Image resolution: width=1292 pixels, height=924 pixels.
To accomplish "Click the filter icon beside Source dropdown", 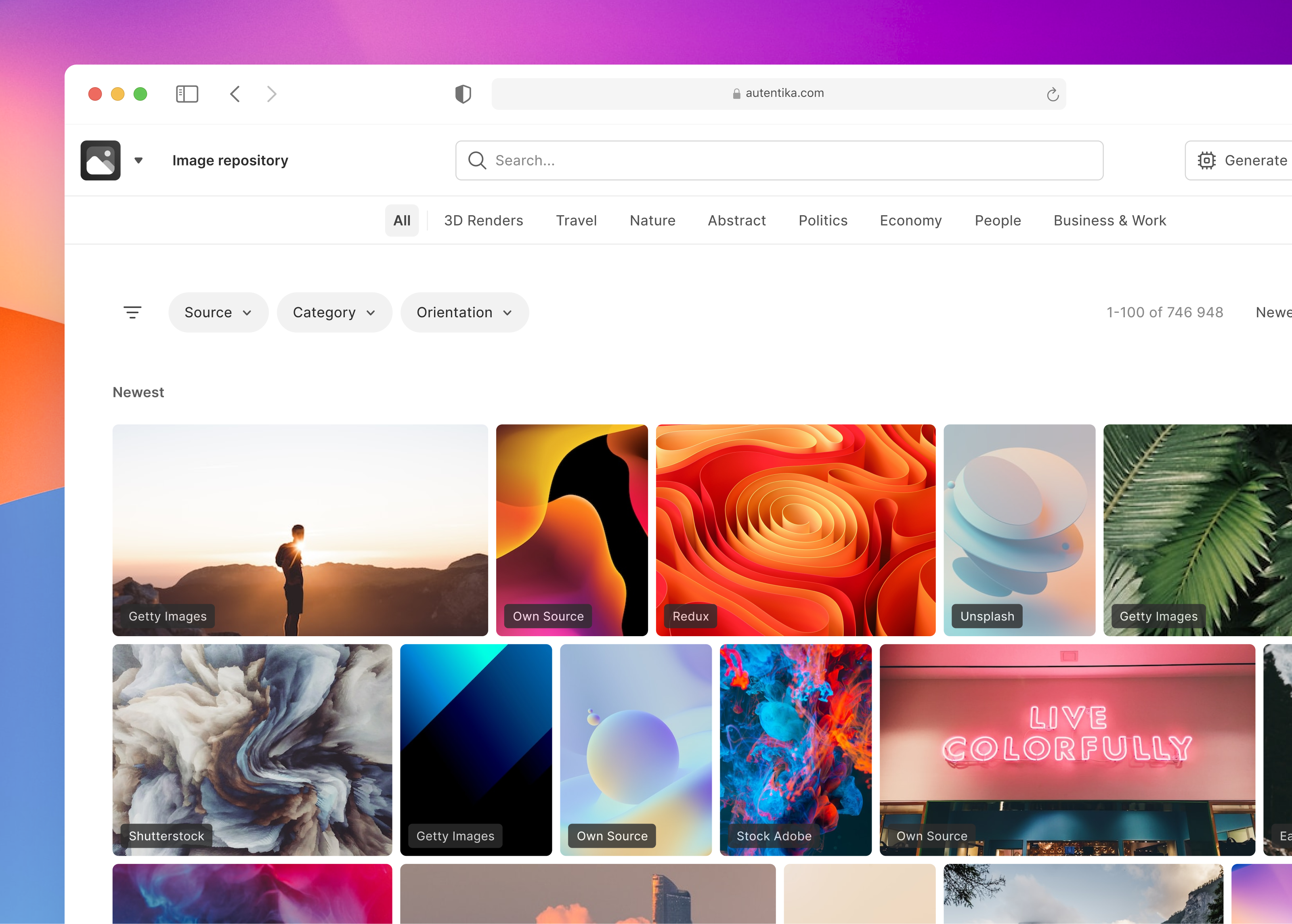I will 132,312.
